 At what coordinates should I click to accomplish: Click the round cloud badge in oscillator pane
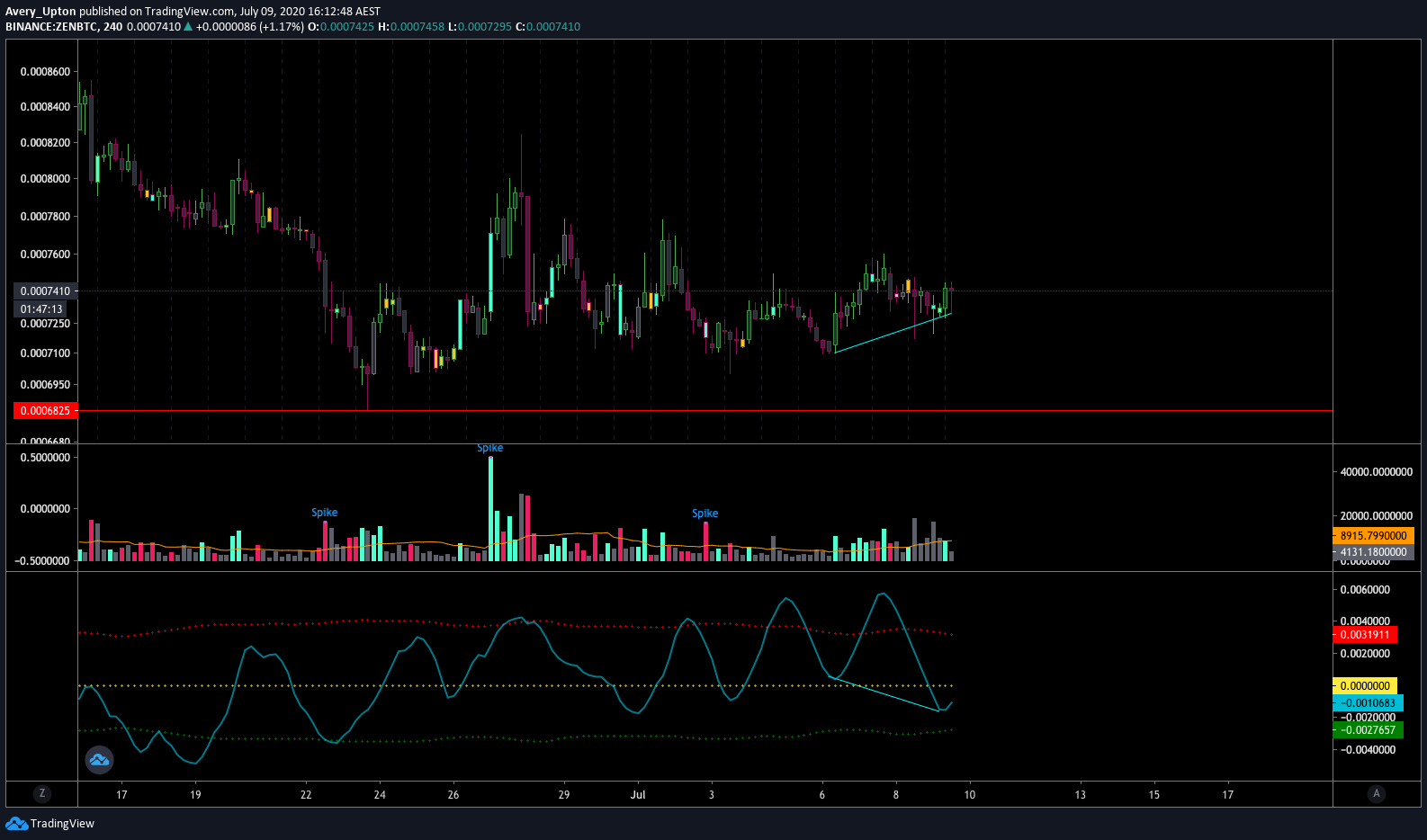click(x=99, y=760)
